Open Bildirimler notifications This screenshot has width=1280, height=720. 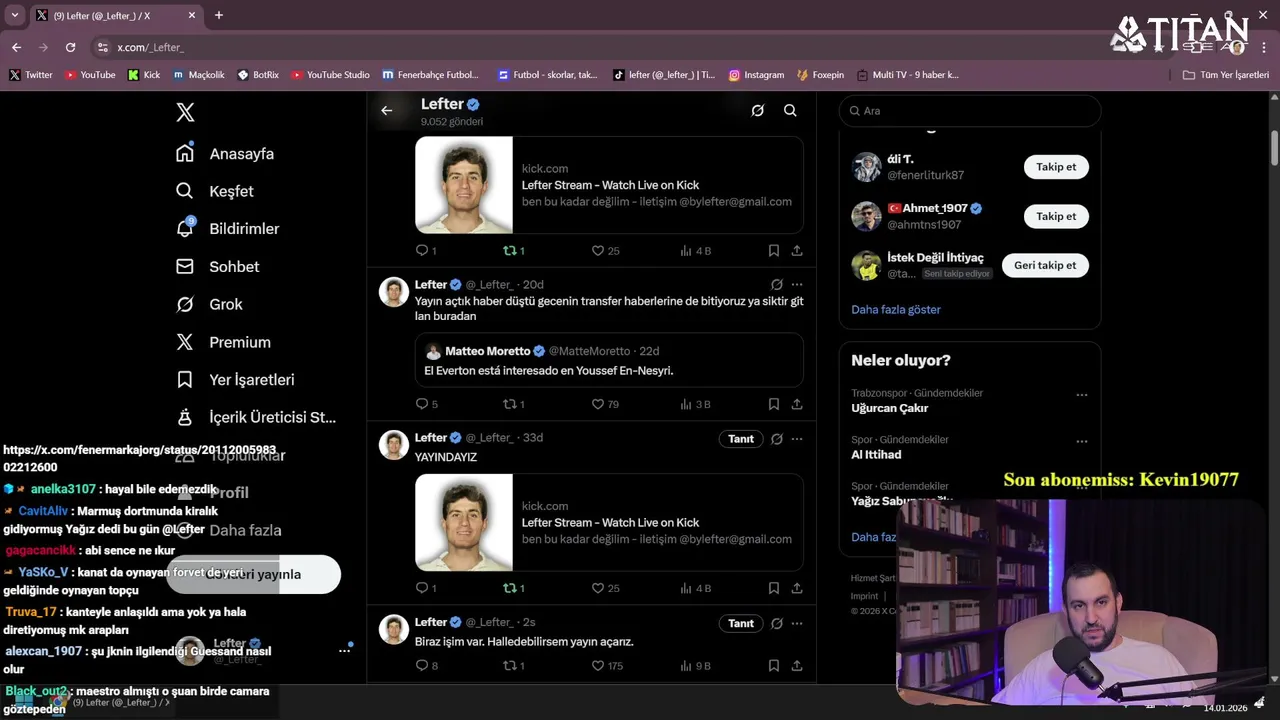pos(227,229)
